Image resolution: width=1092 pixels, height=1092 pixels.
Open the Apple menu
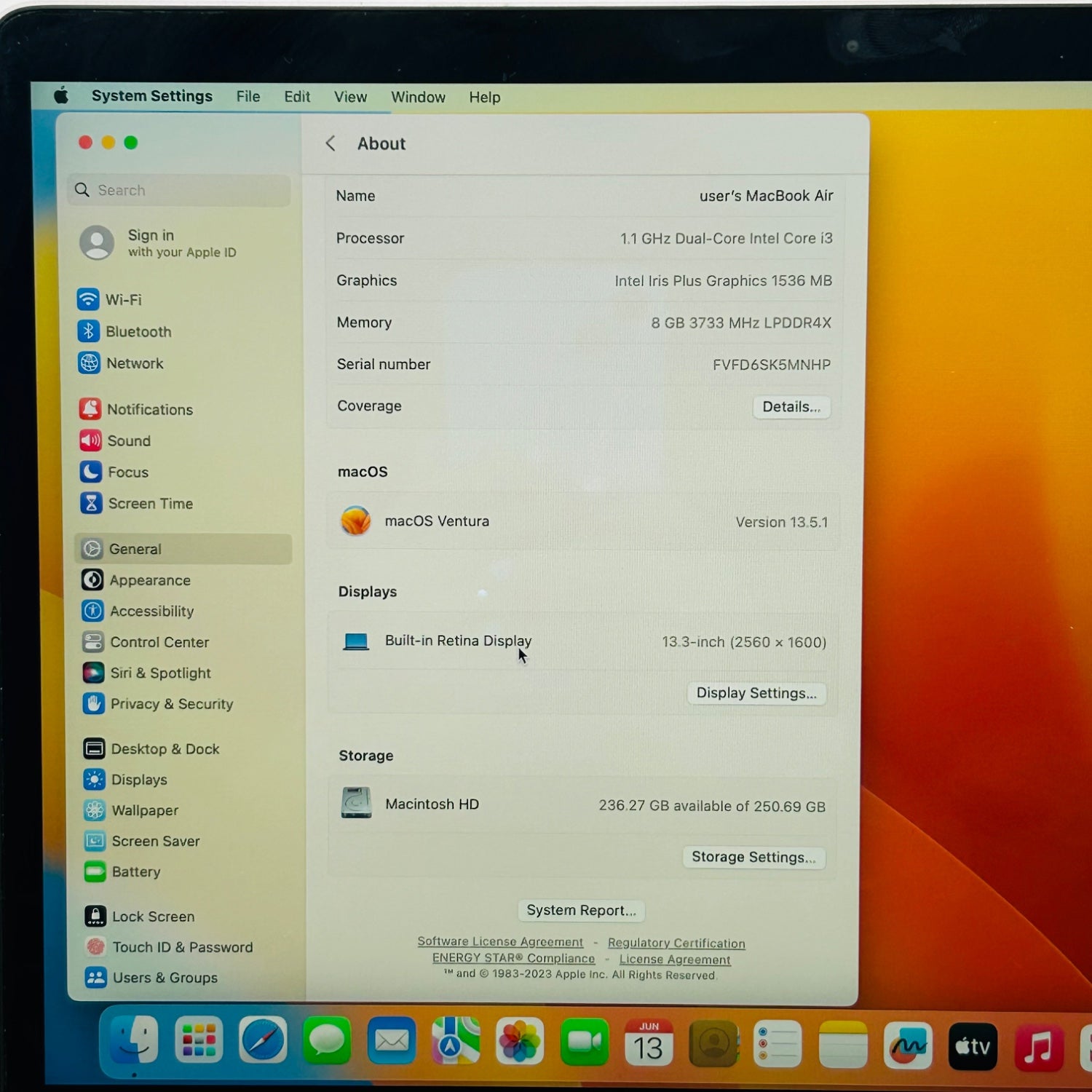click(61, 95)
